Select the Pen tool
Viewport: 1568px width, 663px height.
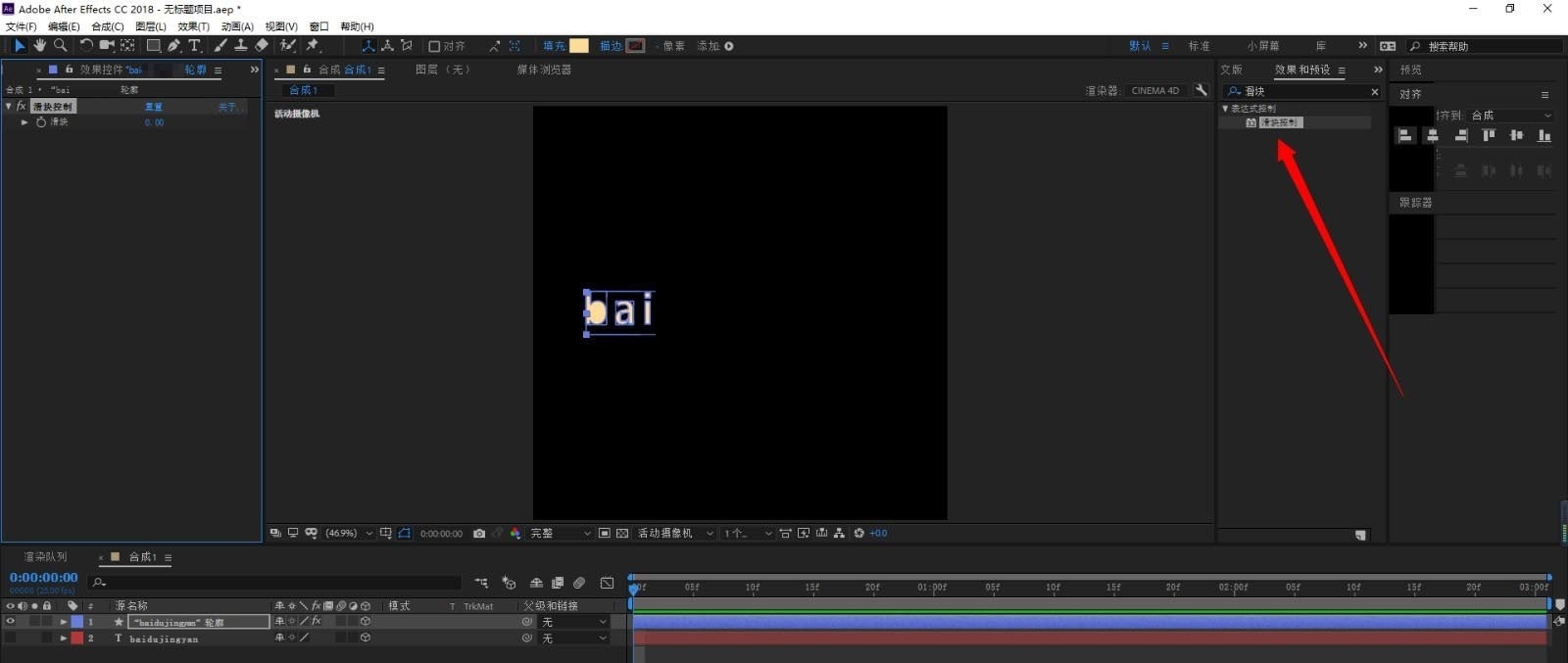[173, 45]
